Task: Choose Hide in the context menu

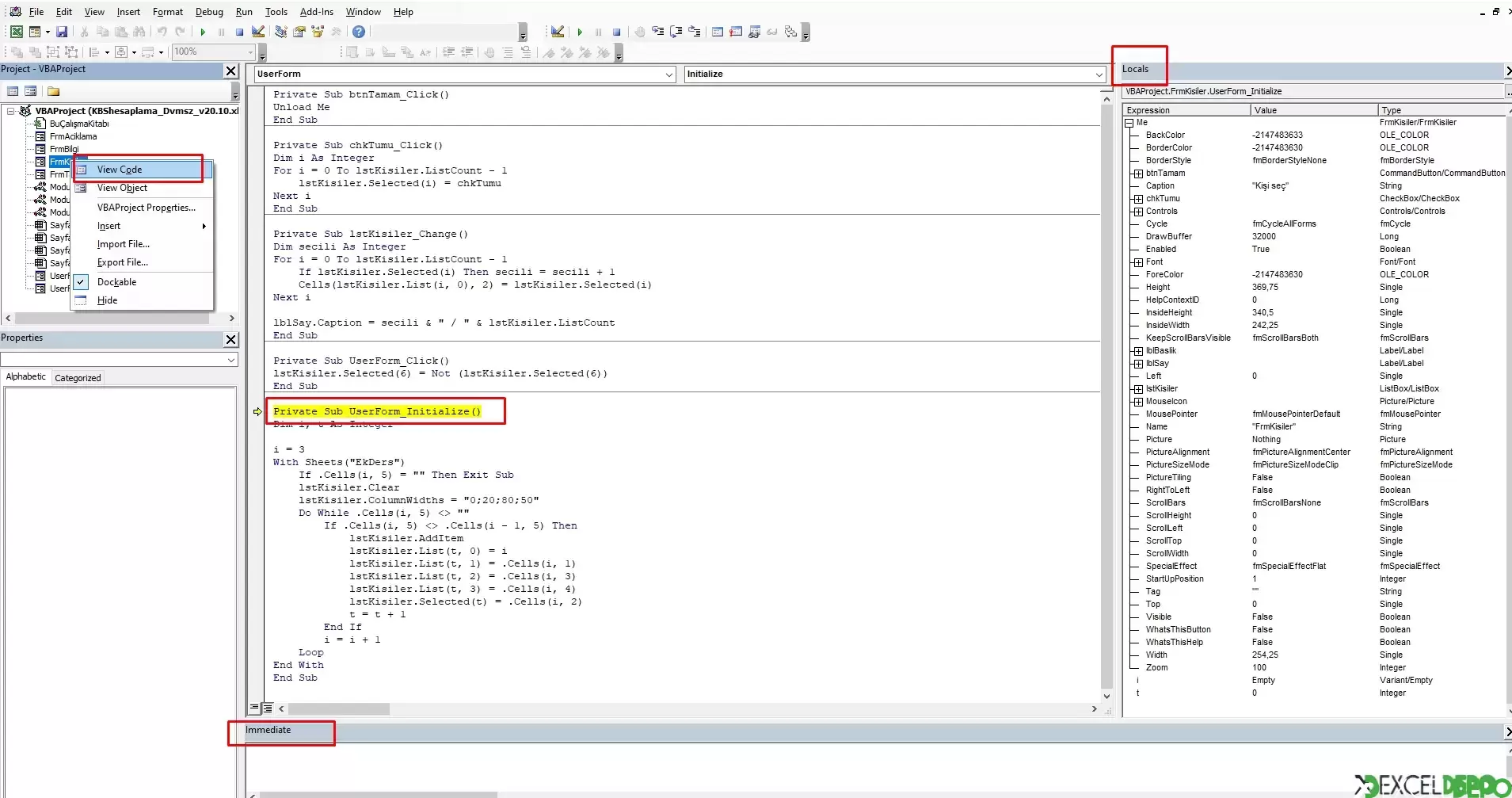Action: click(143, 300)
